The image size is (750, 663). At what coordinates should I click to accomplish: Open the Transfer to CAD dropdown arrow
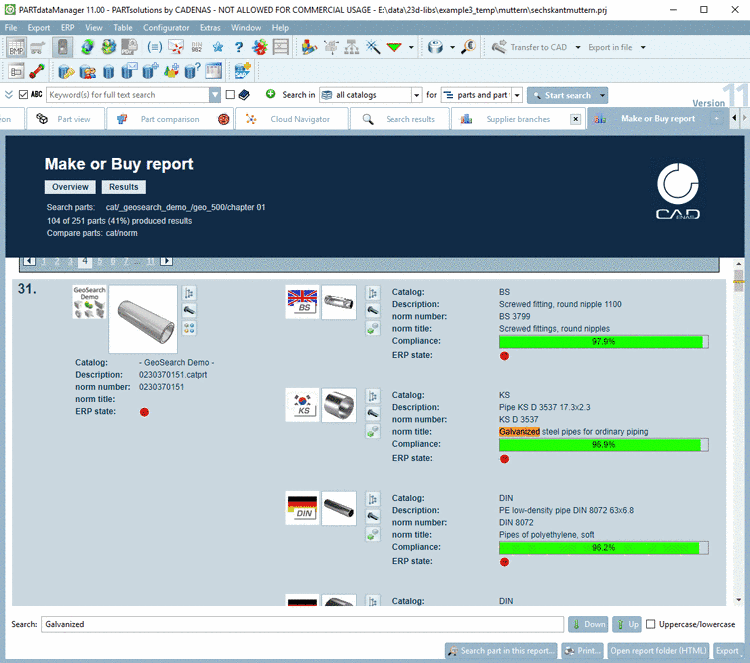(x=578, y=47)
